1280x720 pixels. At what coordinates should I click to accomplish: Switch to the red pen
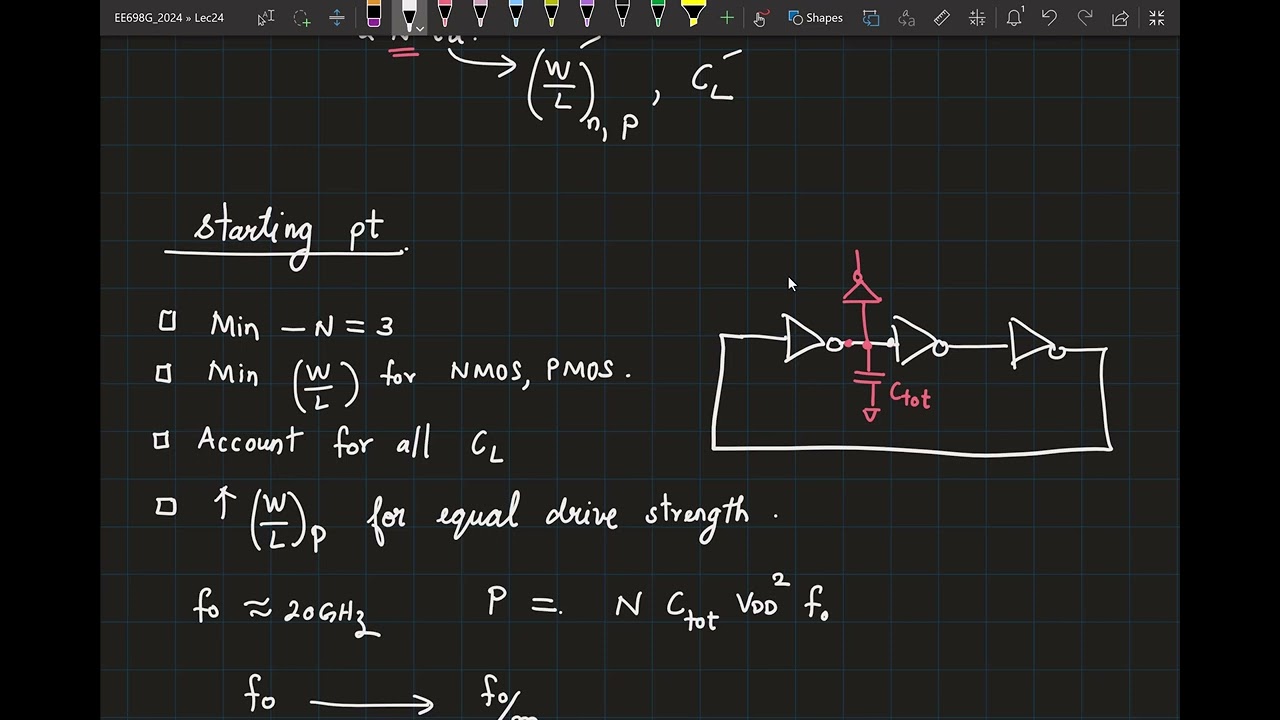(445, 14)
